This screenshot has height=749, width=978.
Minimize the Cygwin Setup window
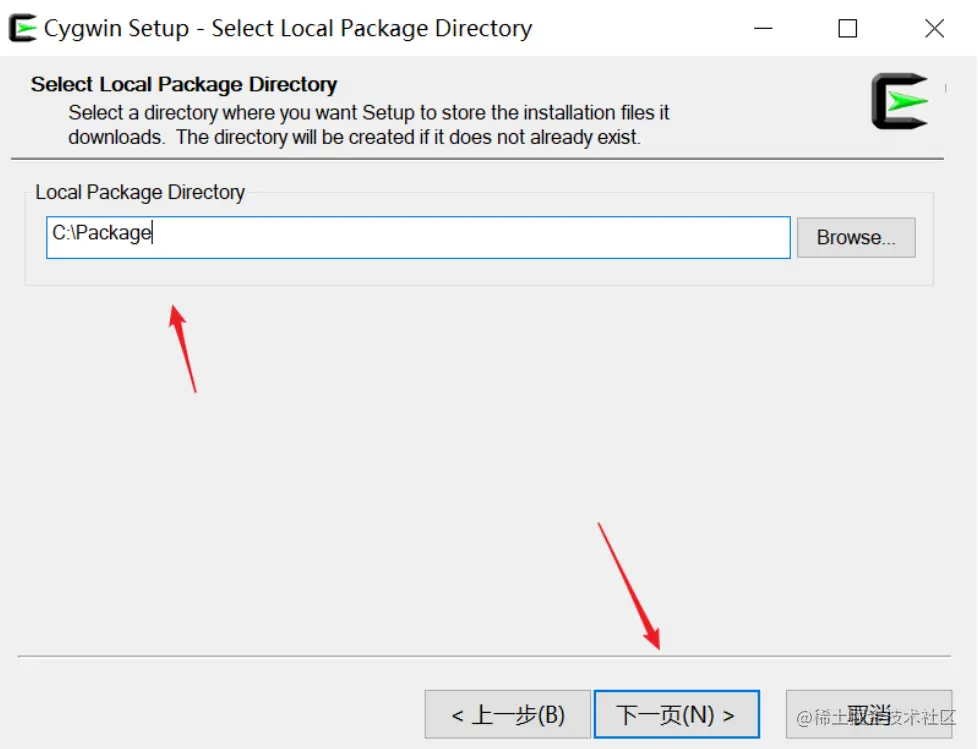point(763,28)
